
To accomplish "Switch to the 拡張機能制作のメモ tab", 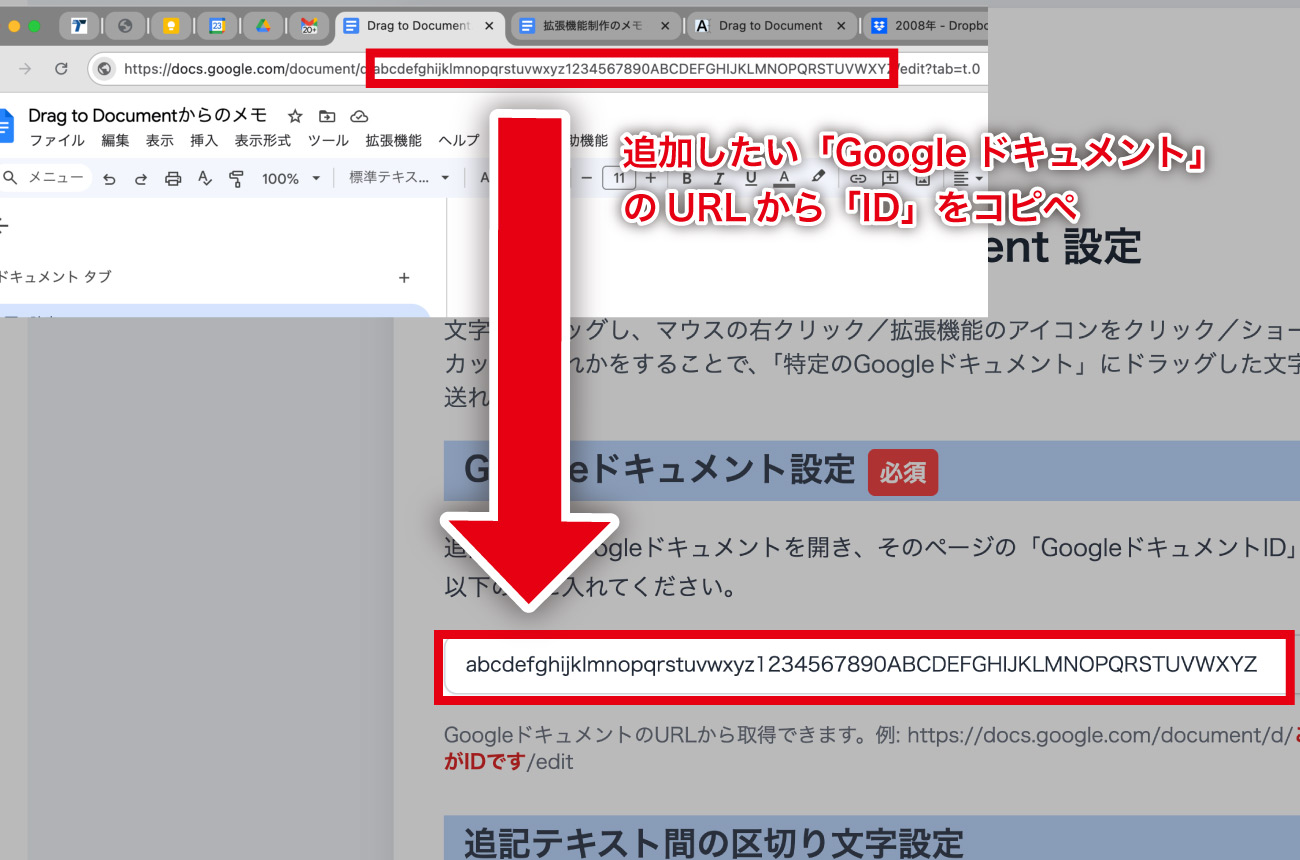I will point(596,26).
